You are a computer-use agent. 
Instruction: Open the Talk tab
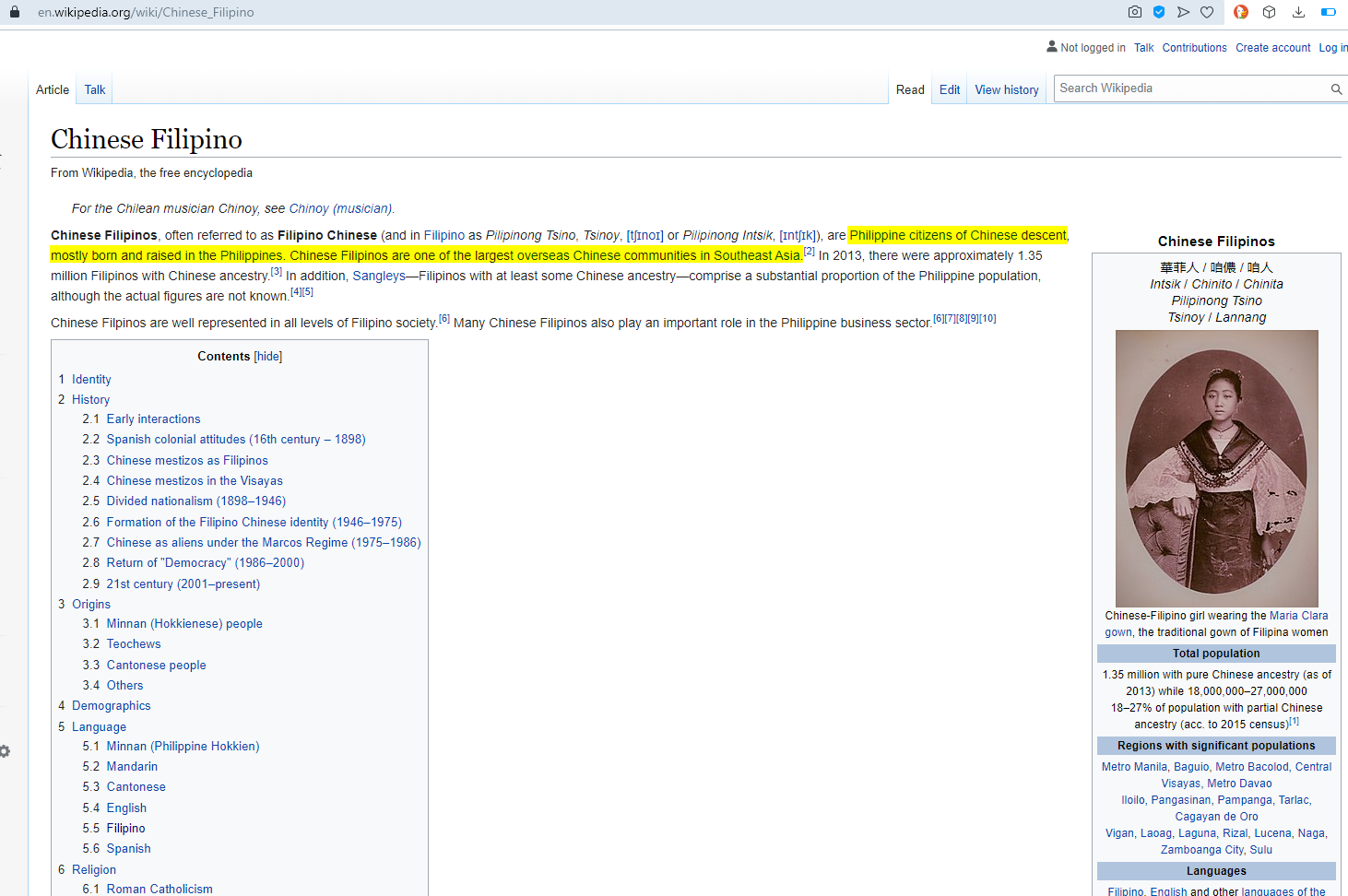pos(95,89)
